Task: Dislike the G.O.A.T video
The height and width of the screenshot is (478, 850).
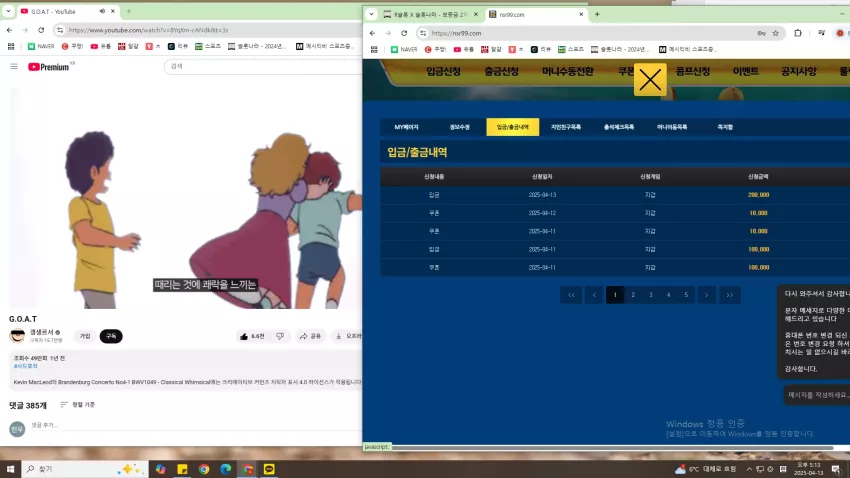Action: click(x=280, y=336)
